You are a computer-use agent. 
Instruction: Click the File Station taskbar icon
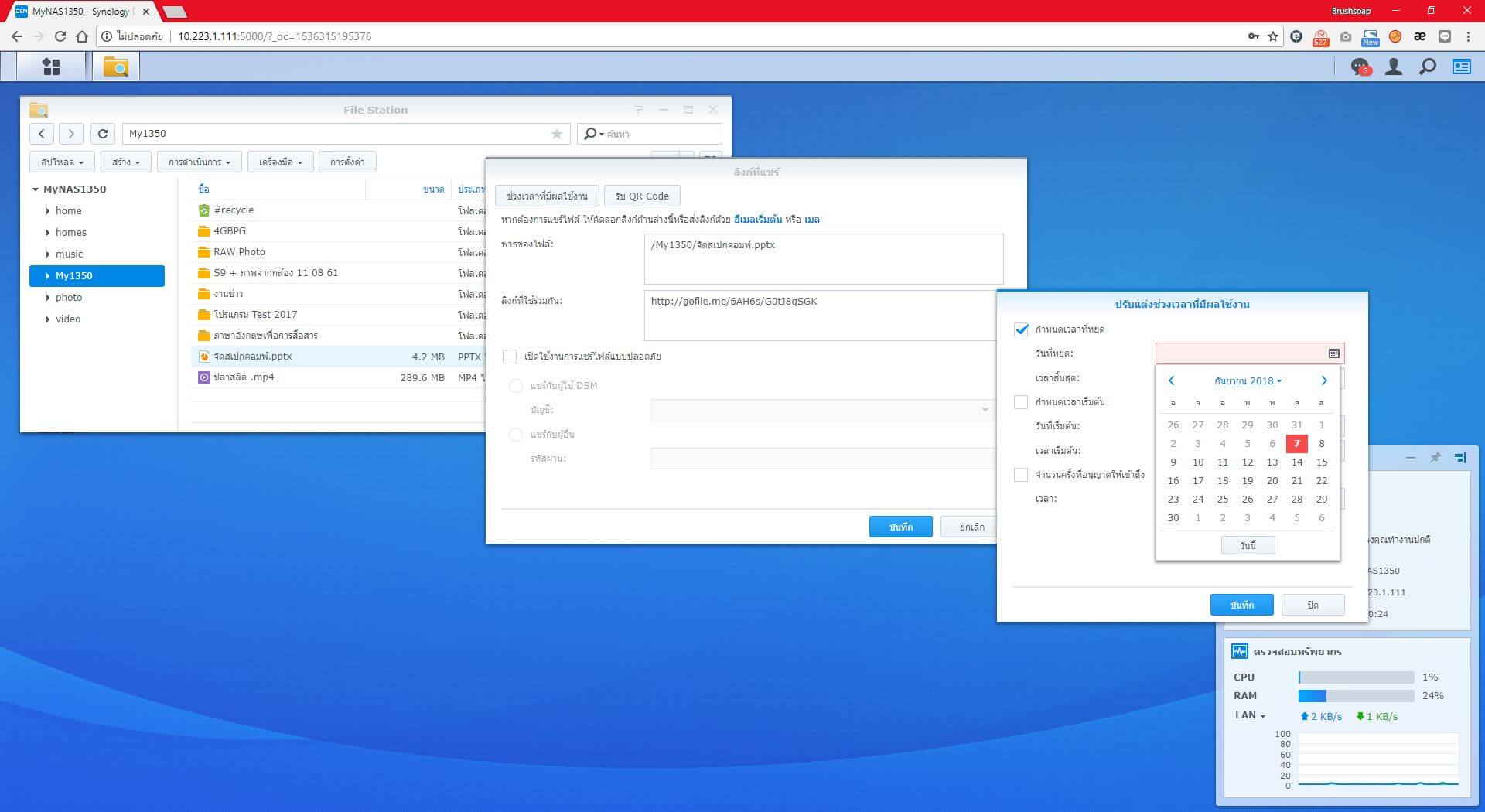click(x=116, y=67)
